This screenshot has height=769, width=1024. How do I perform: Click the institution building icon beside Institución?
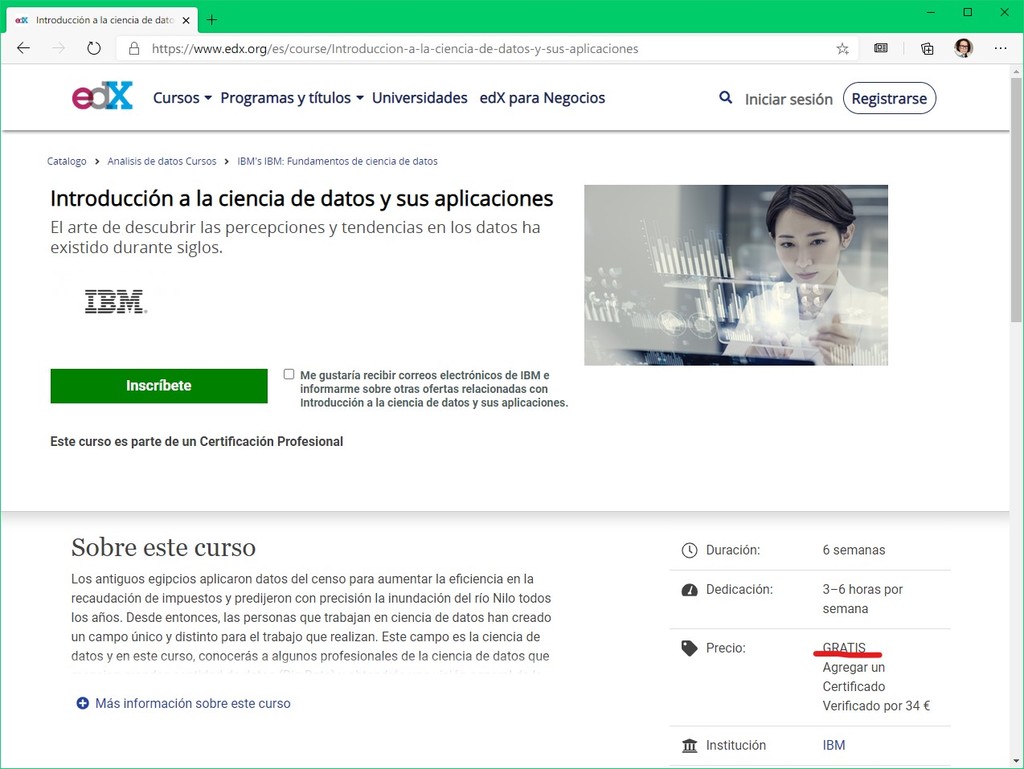tap(689, 744)
